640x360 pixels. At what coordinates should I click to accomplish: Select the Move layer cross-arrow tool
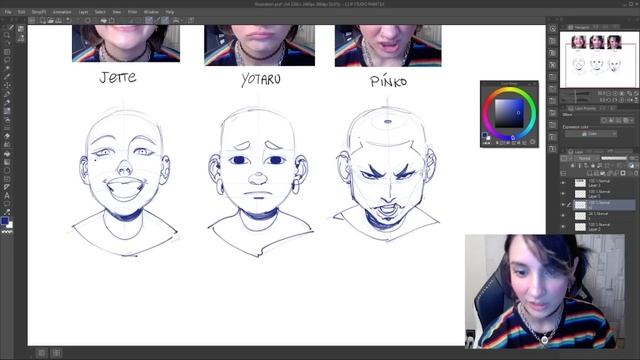click(7, 84)
